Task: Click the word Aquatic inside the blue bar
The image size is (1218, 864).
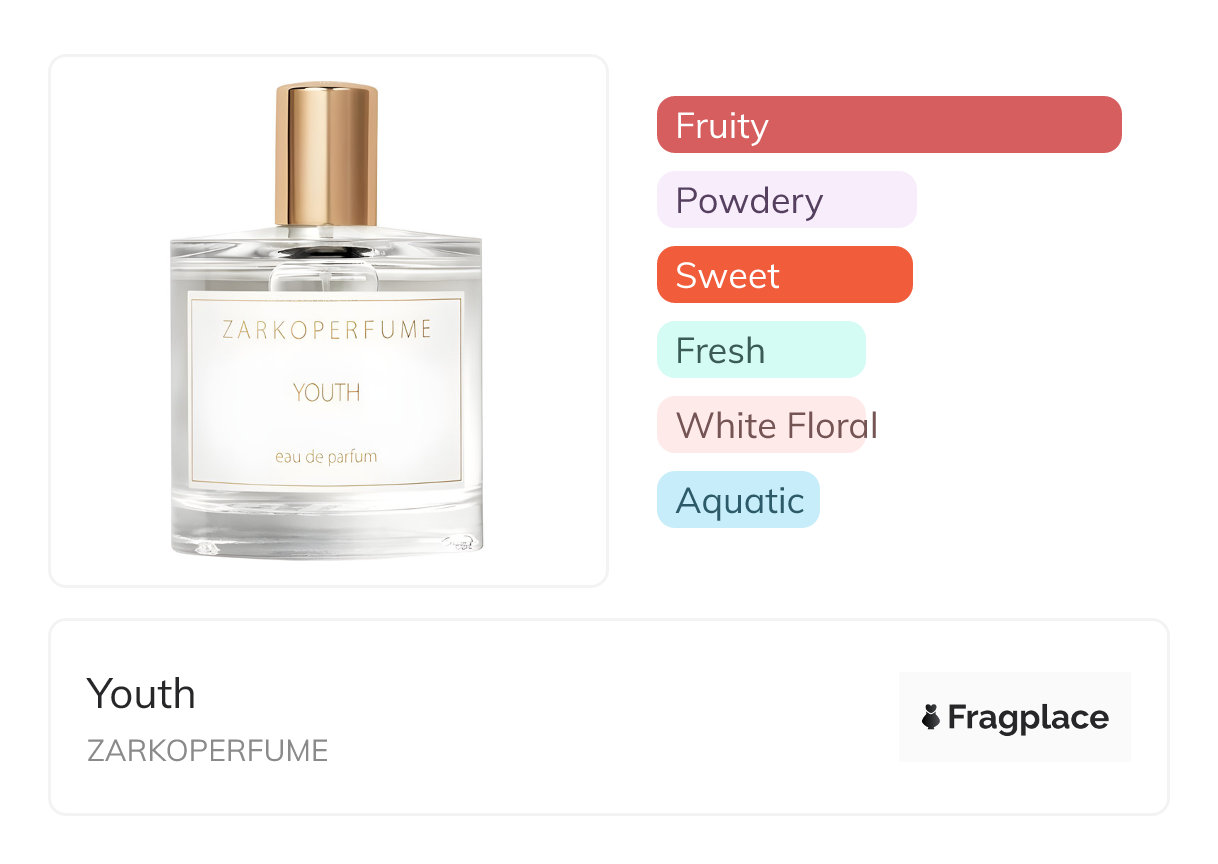Action: [740, 501]
